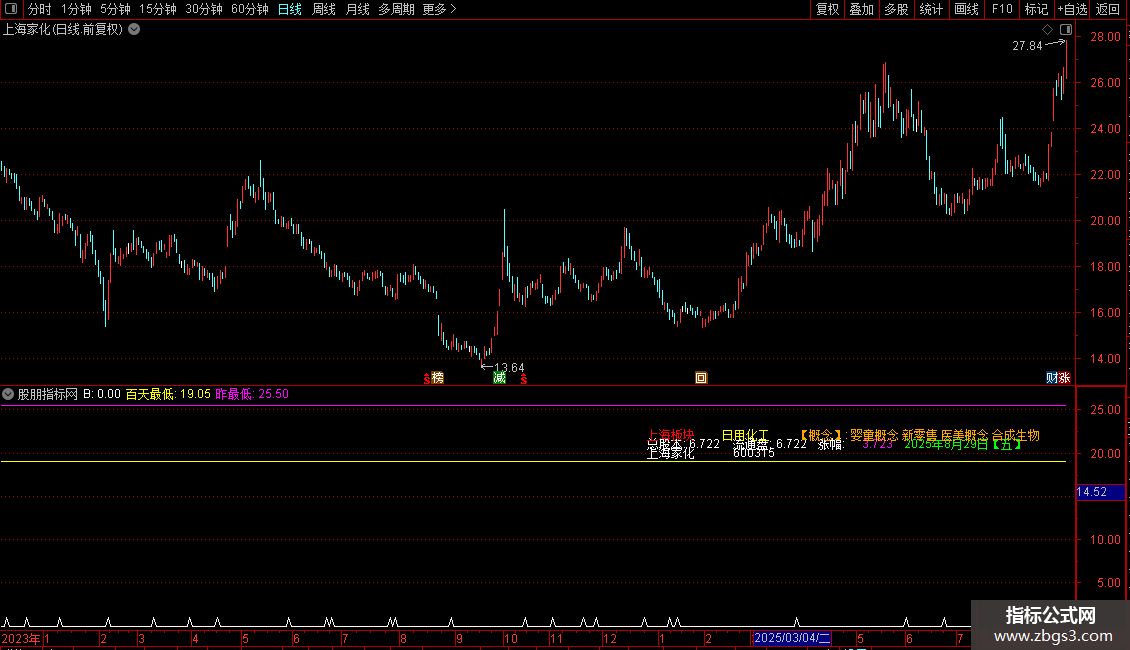The height and width of the screenshot is (650, 1130).
Task: Click the 2025/03/04 date marker
Action: click(x=792, y=638)
